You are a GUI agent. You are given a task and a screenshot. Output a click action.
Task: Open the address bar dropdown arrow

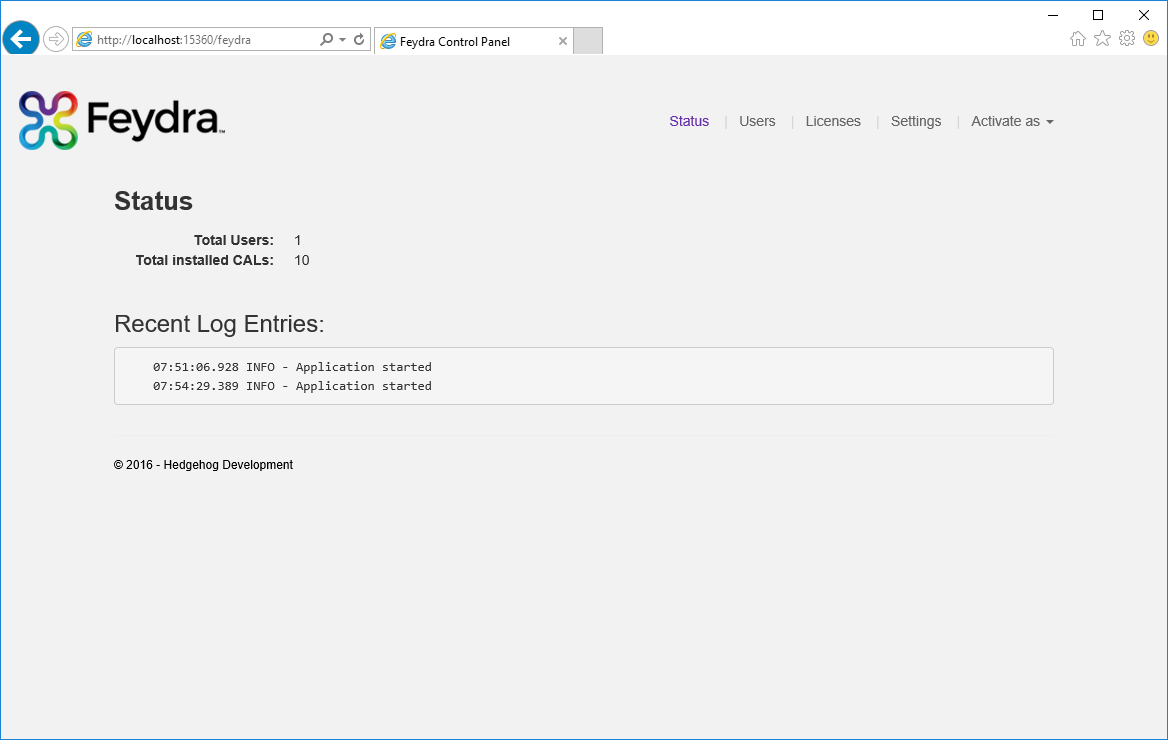coord(343,39)
